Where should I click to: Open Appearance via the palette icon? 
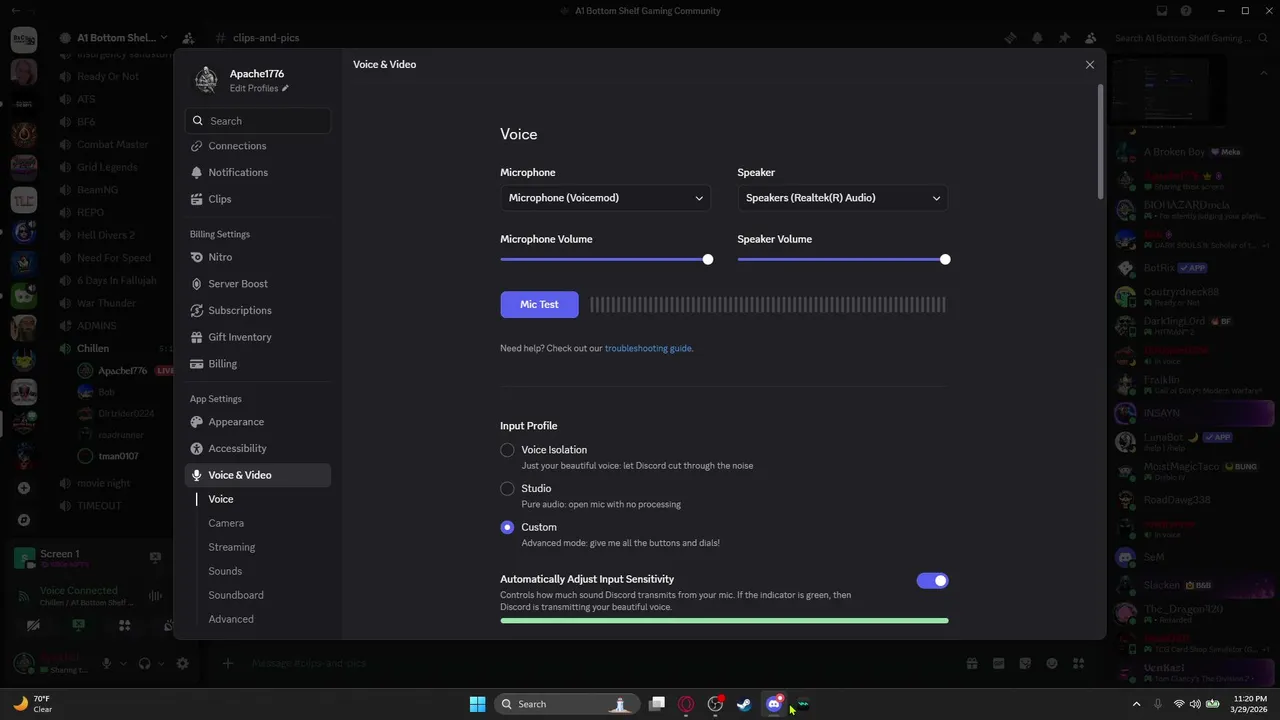coord(197,422)
